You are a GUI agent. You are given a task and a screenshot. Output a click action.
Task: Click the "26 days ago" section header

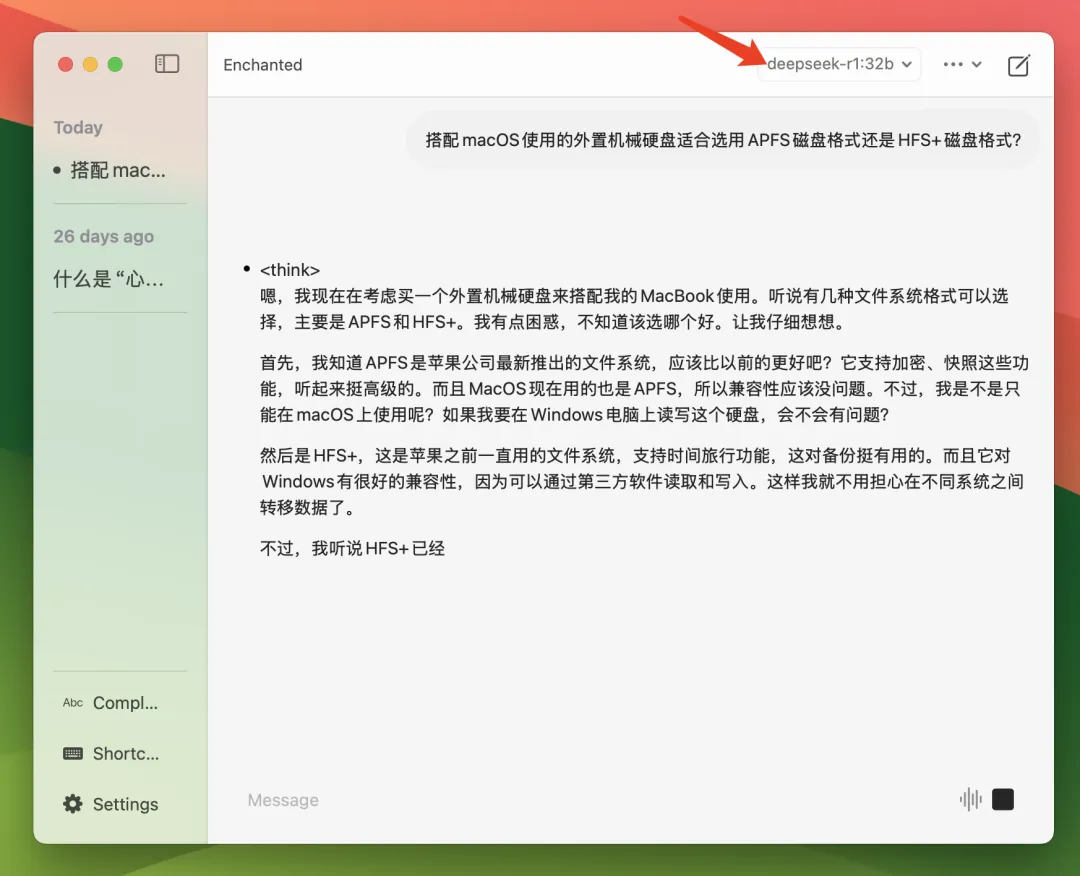(x=104, y=236)
